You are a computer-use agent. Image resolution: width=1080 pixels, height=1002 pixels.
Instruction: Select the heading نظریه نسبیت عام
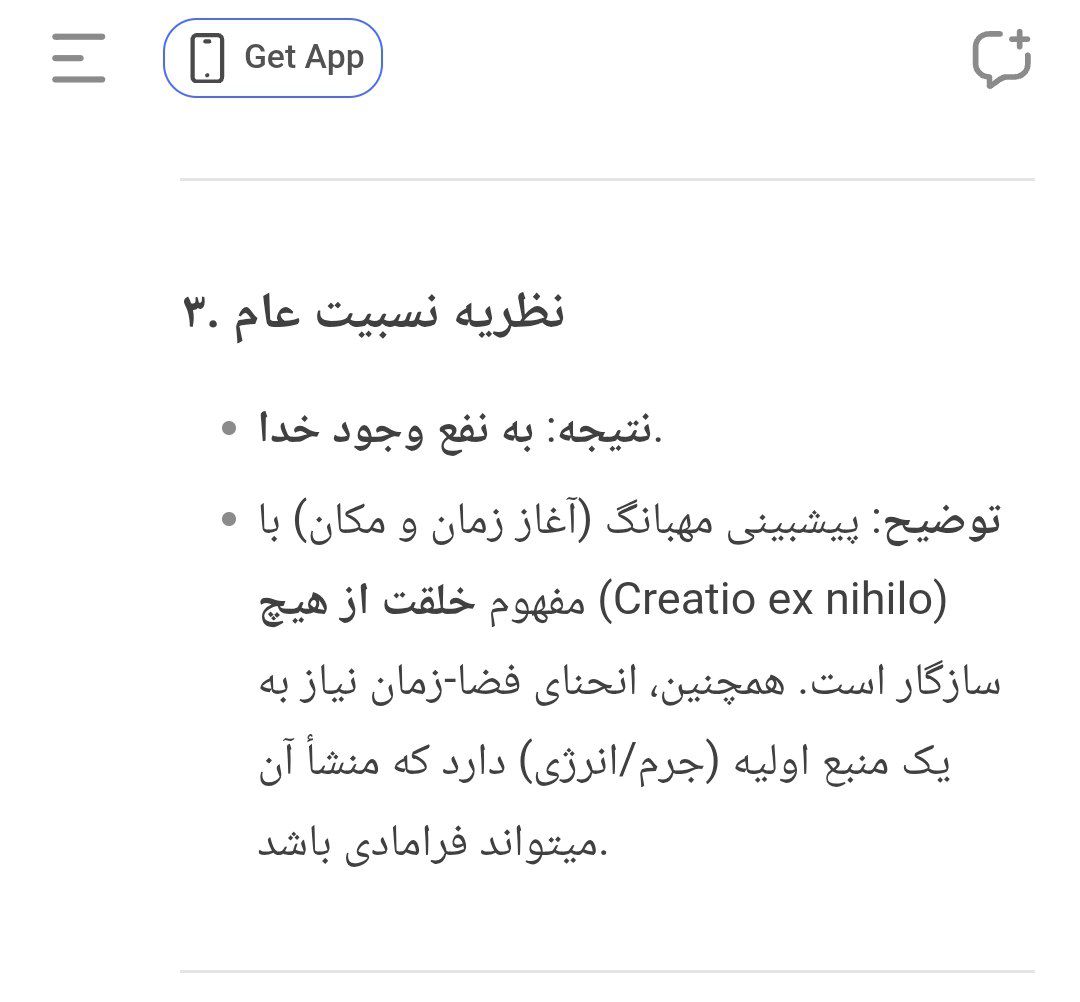[x=373, y=313]
